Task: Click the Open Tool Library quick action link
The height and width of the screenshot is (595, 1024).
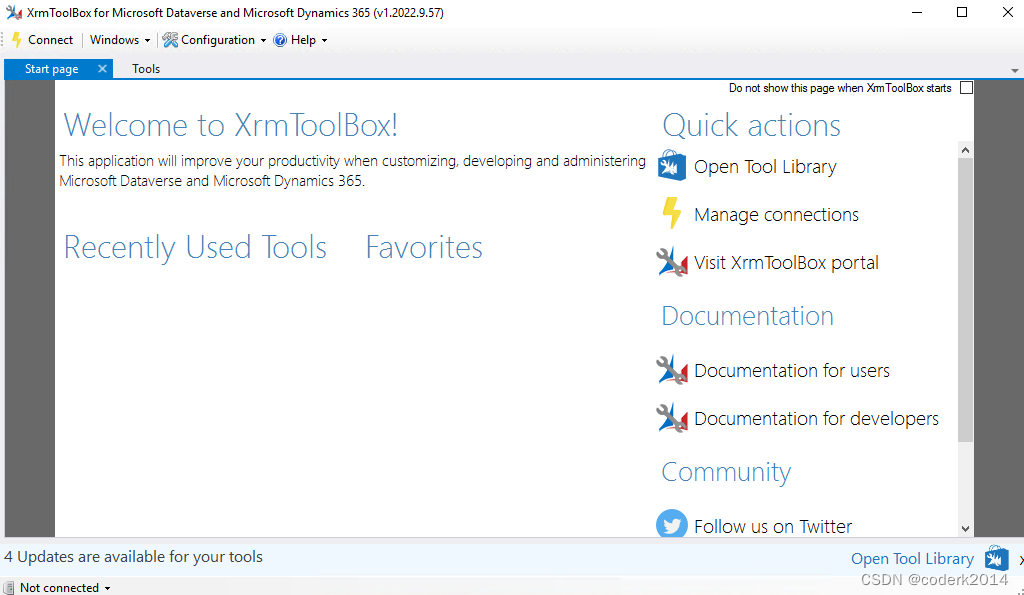Action: pyautogui.click(x=765, y=167)
